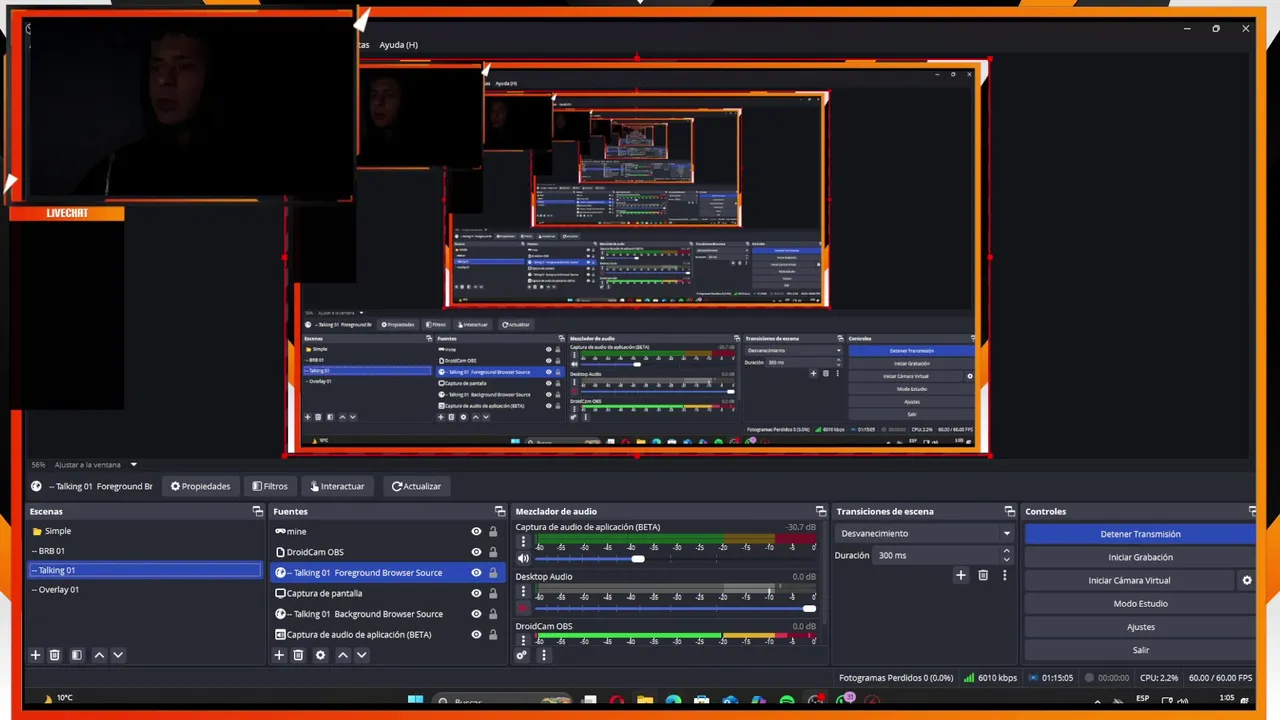Enable Modo Estudio

pyautogui.click(x=1140, y=604)
